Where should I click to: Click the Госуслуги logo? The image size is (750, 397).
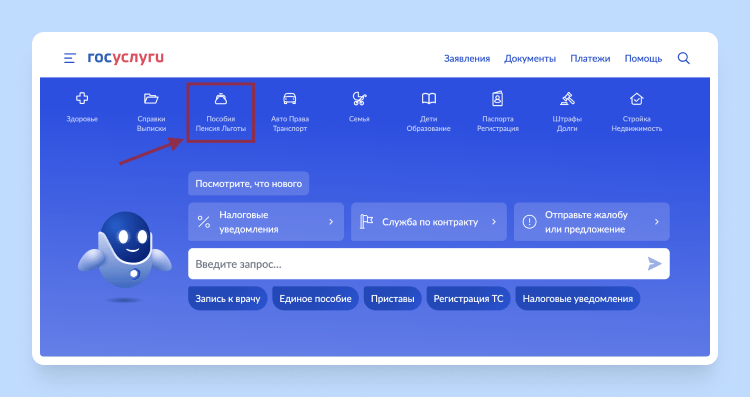click(126, 57)
